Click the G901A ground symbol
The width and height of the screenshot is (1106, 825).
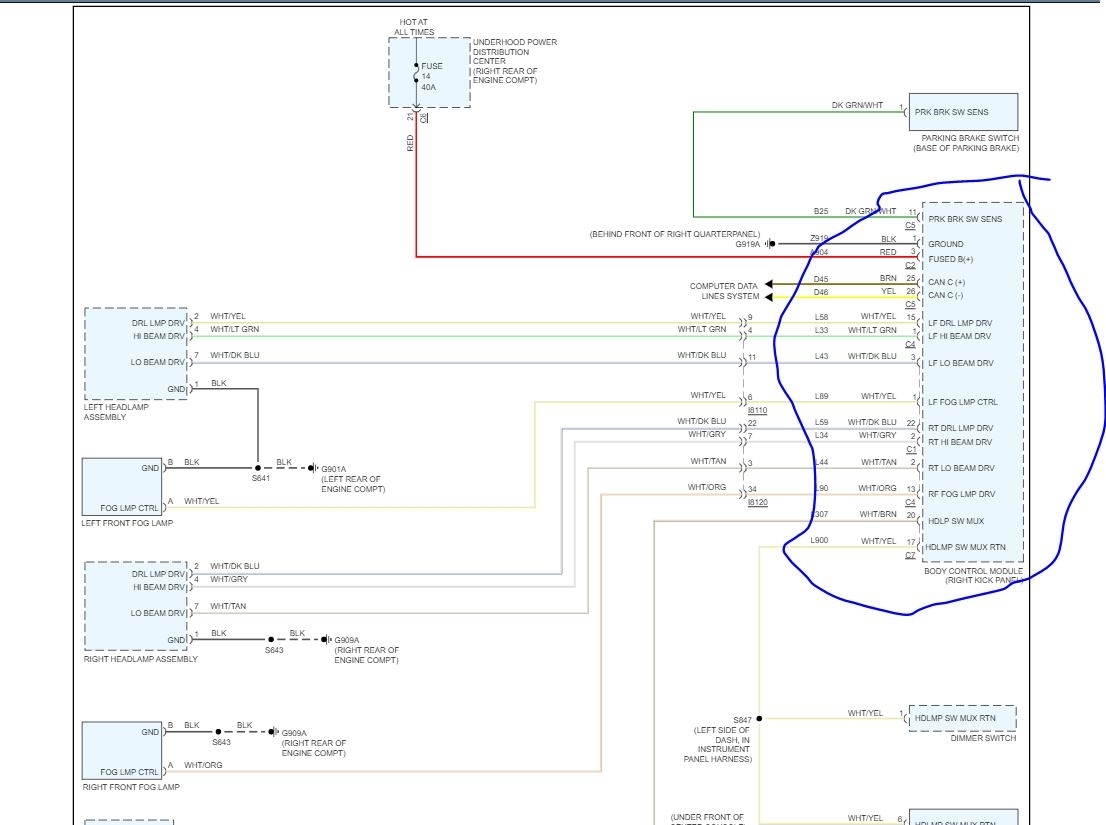(x=313, y=468)
